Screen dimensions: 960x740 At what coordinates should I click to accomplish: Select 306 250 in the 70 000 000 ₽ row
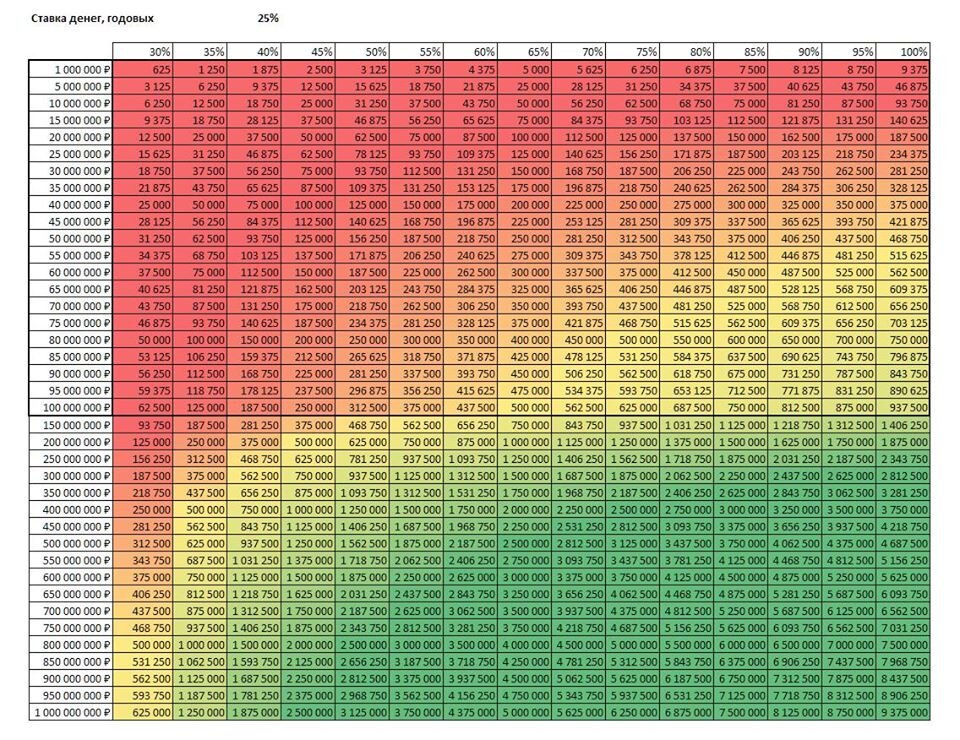[x=470, y=307]
